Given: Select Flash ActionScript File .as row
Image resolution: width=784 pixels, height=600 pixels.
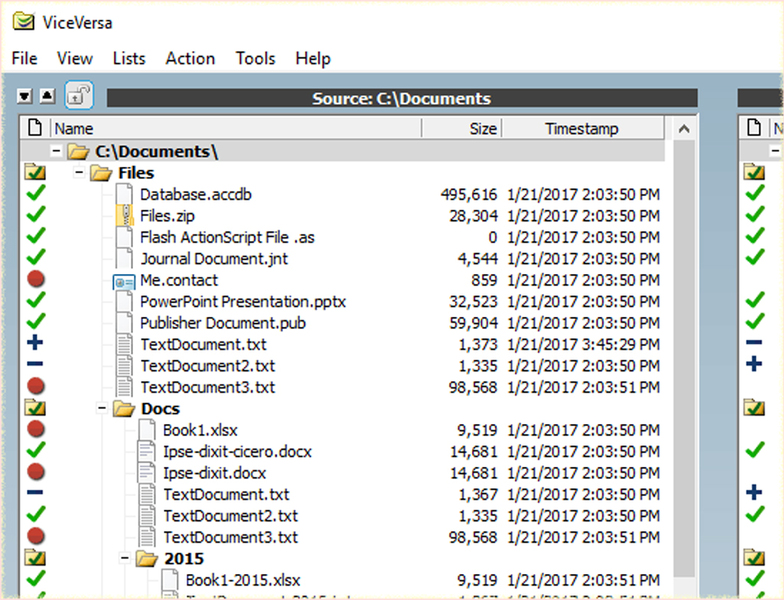Looking at the screenshot, I should click(x=227, y=237).
